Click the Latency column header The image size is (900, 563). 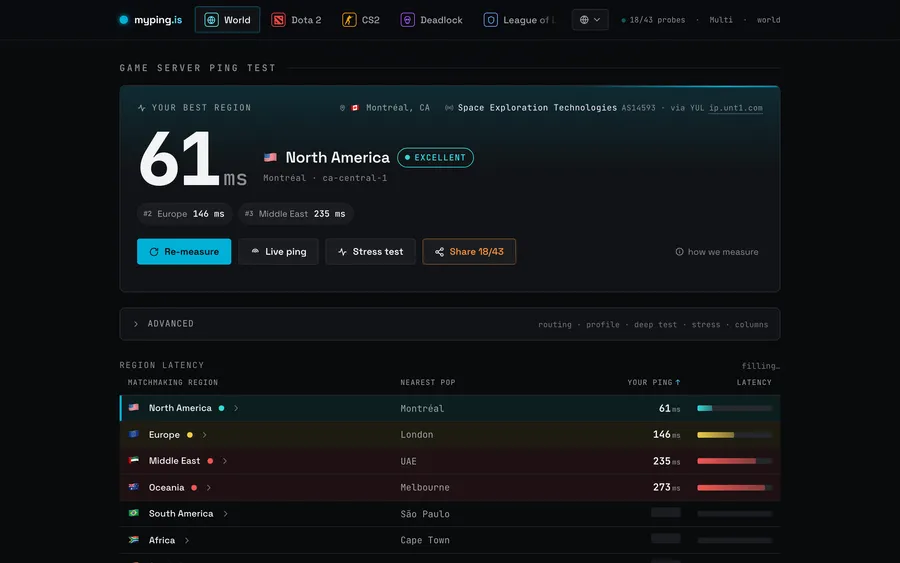(754, 382)
